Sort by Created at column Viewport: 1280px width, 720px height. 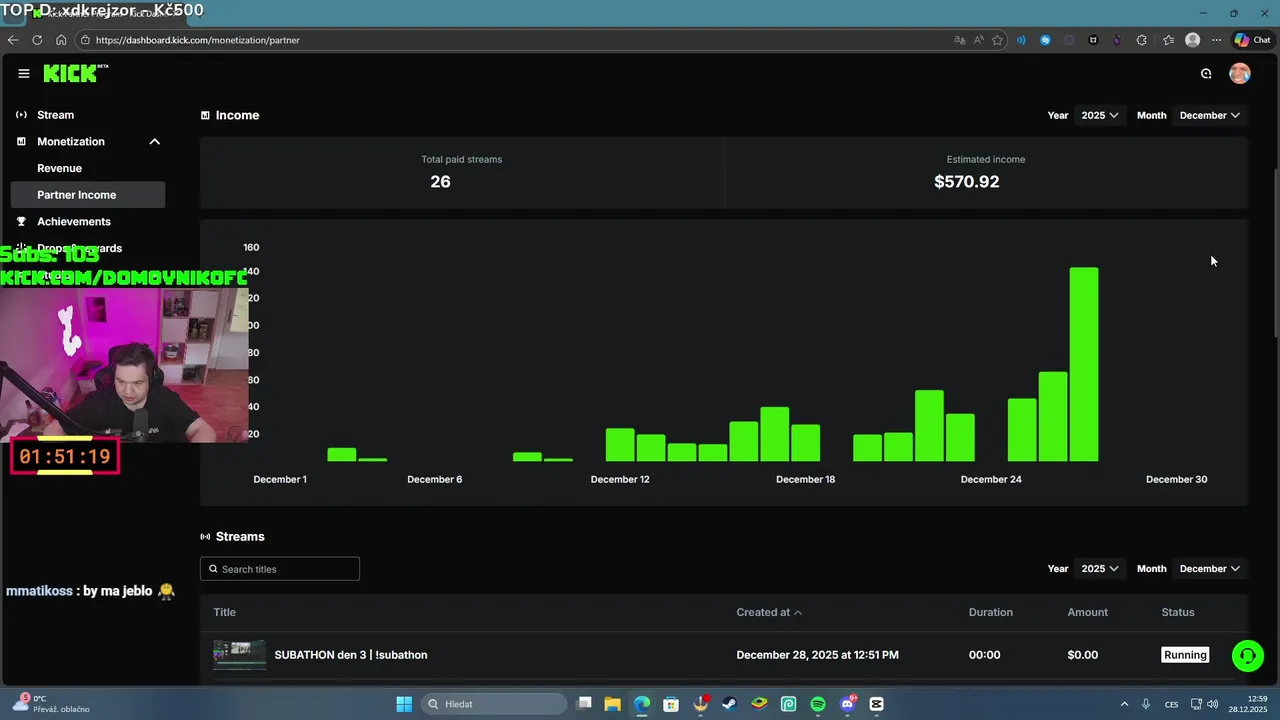[769, 612]
